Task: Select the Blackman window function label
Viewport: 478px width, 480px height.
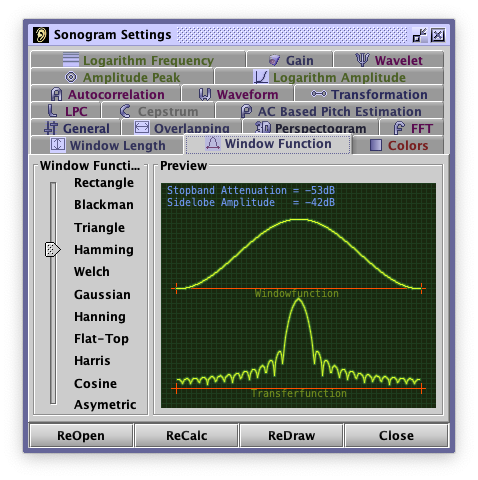Action: pos(104,205)
